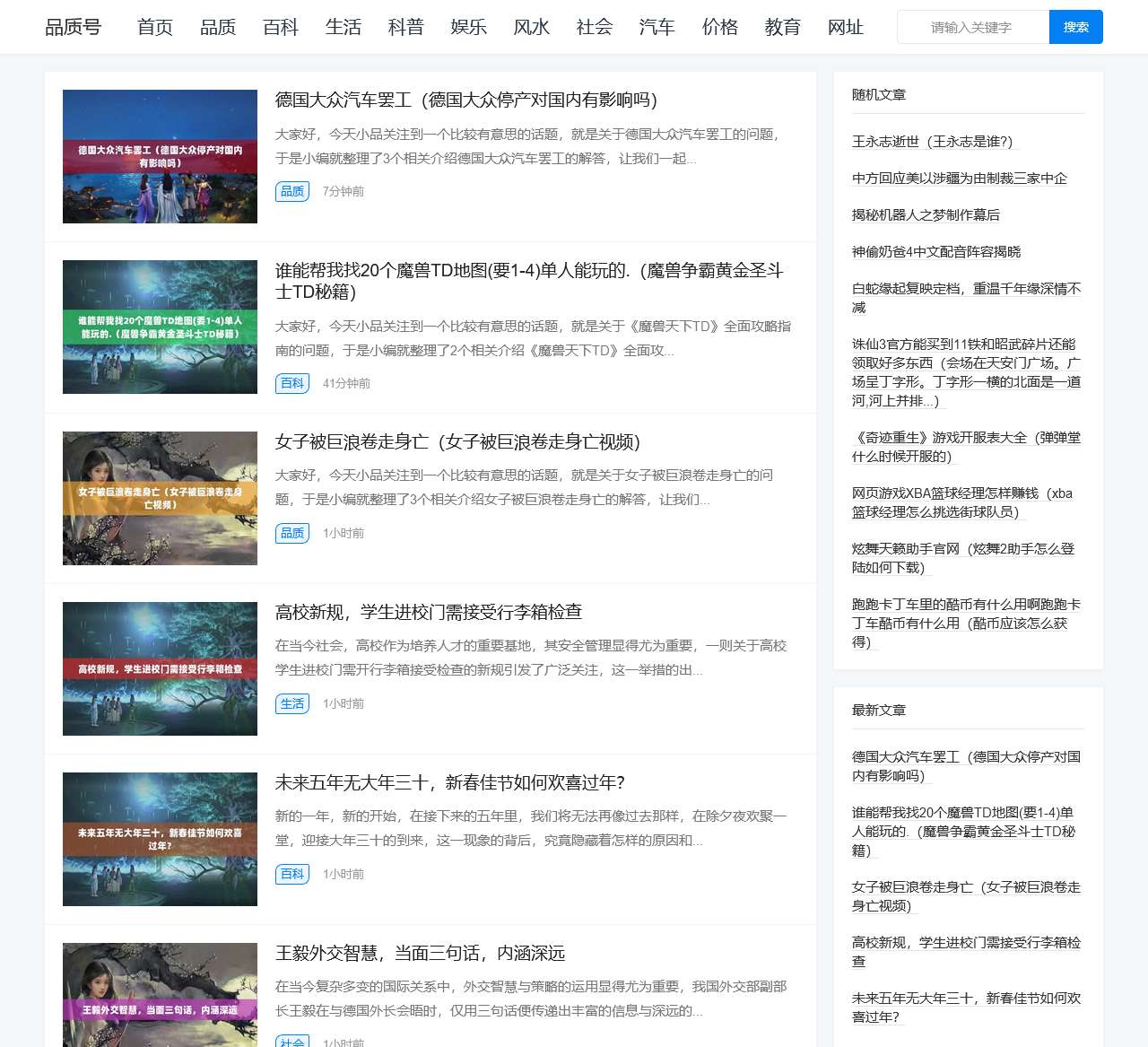Open random article 跑跑卡丁车里的酷币有什么用
Screen dimensions: 1148x1047
click(967, 623)
